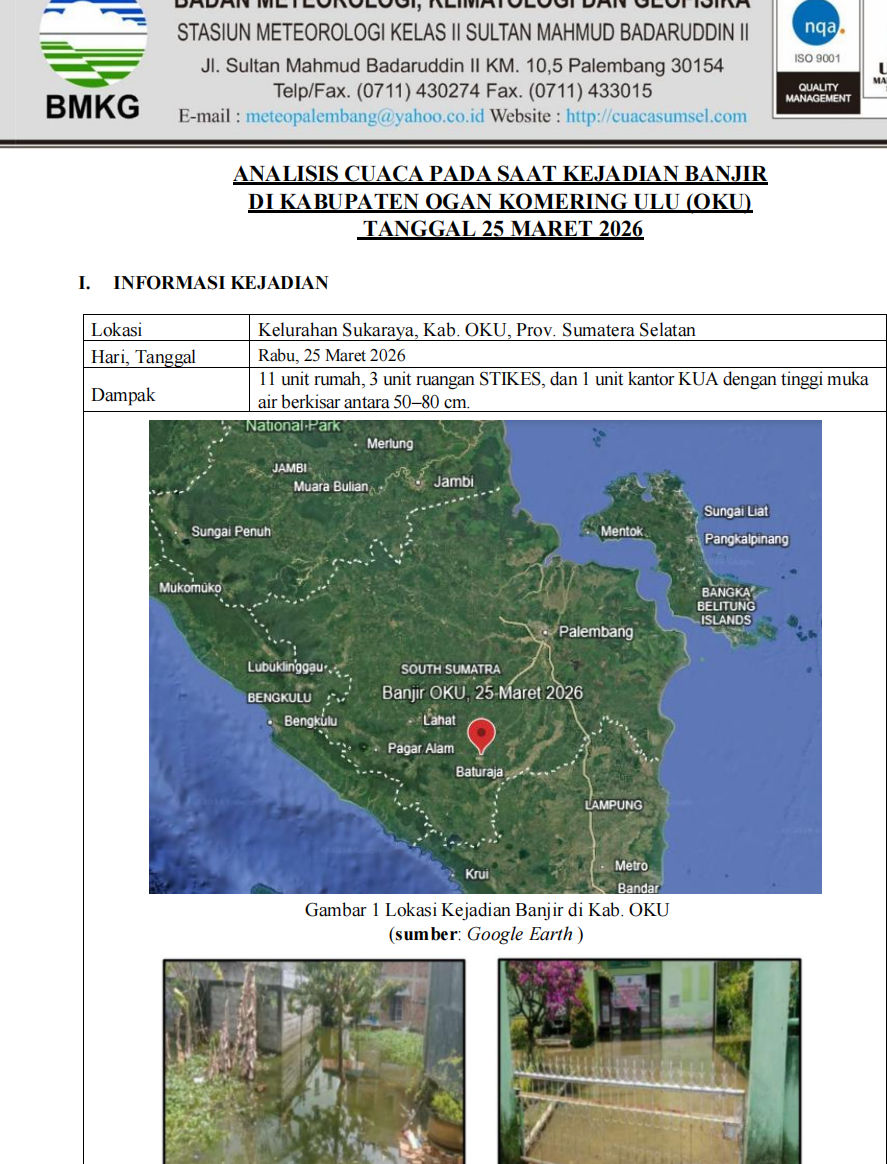This screenshot has height=1164, width=887.
Task: Click the Lokasi table row label
Action: tap(117, 329)
